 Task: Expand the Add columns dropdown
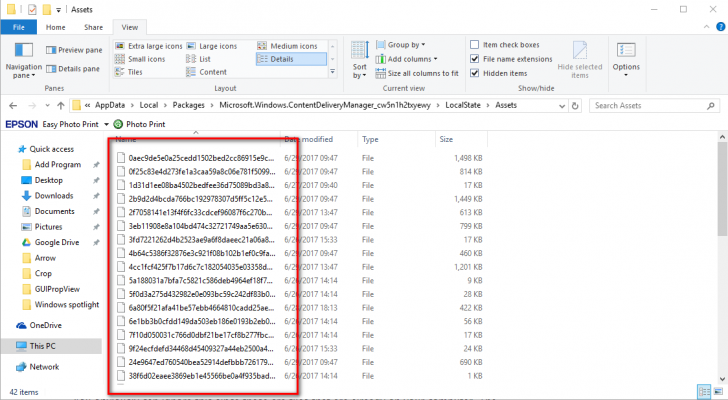click(x=407, y=59)
